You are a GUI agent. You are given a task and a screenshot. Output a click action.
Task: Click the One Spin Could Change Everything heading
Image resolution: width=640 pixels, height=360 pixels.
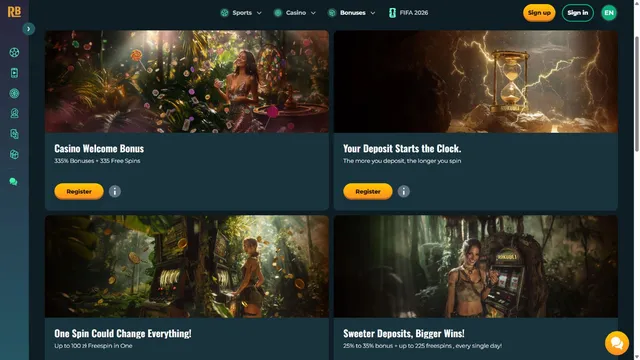click(x=123, y=333)
